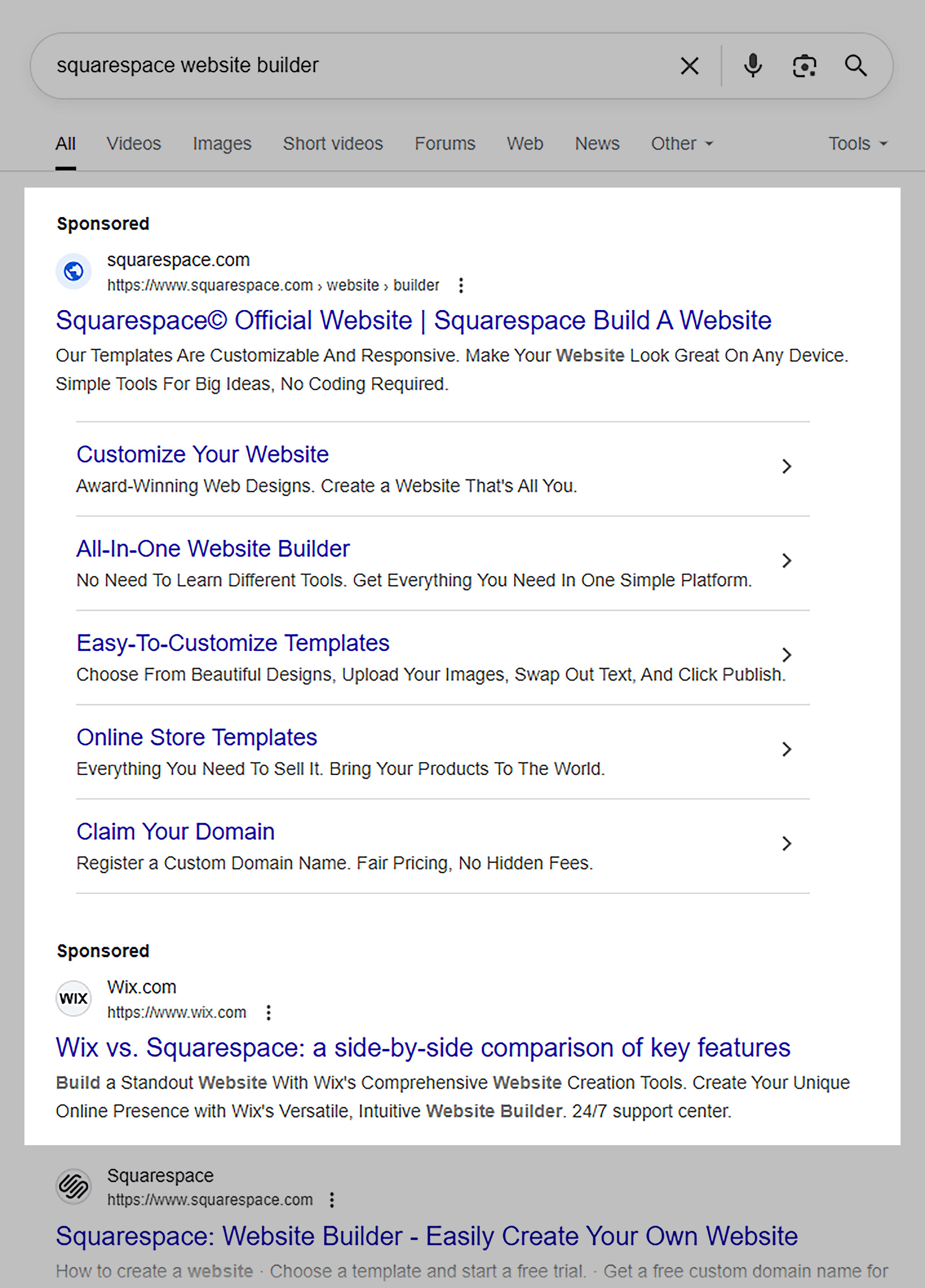Open three-dot menu for the Squarespace organic result
This screenshot has width=925, height=1288.
click(332, 1200)
